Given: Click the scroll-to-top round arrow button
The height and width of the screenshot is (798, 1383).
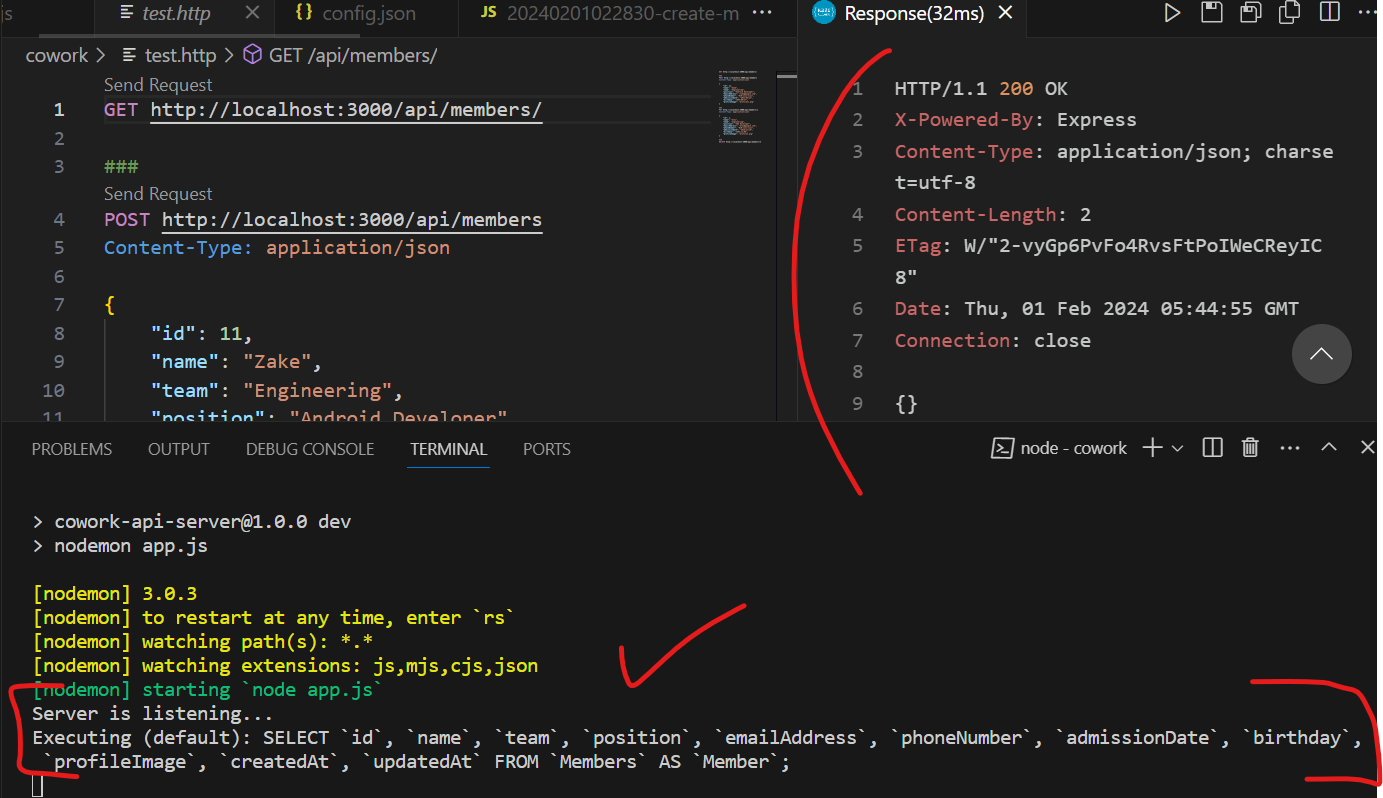Looking at the screenshot, I should pos(1321,353).
